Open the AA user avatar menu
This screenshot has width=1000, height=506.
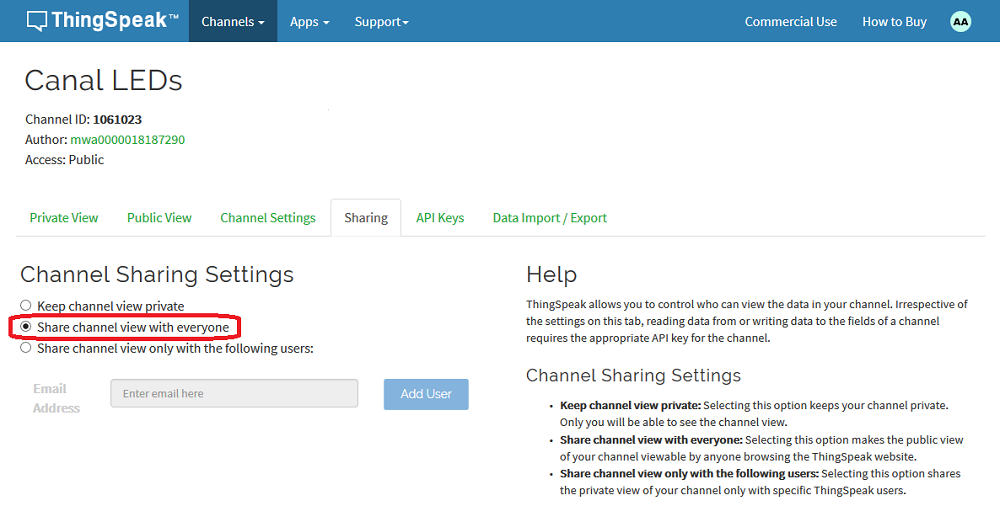(x=960, y=22)
